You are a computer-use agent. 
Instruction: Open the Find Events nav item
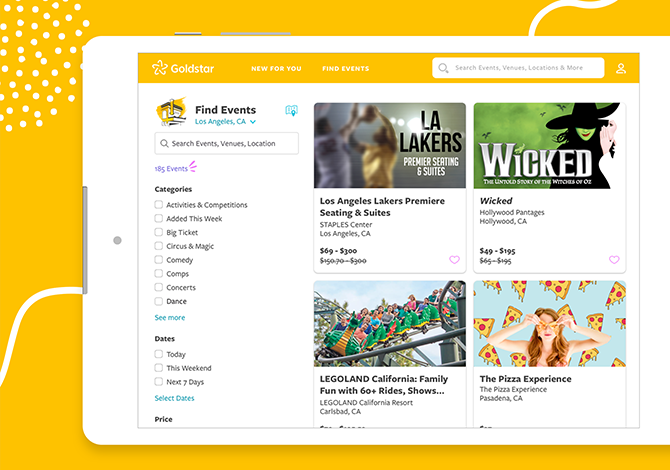(345, 68)
